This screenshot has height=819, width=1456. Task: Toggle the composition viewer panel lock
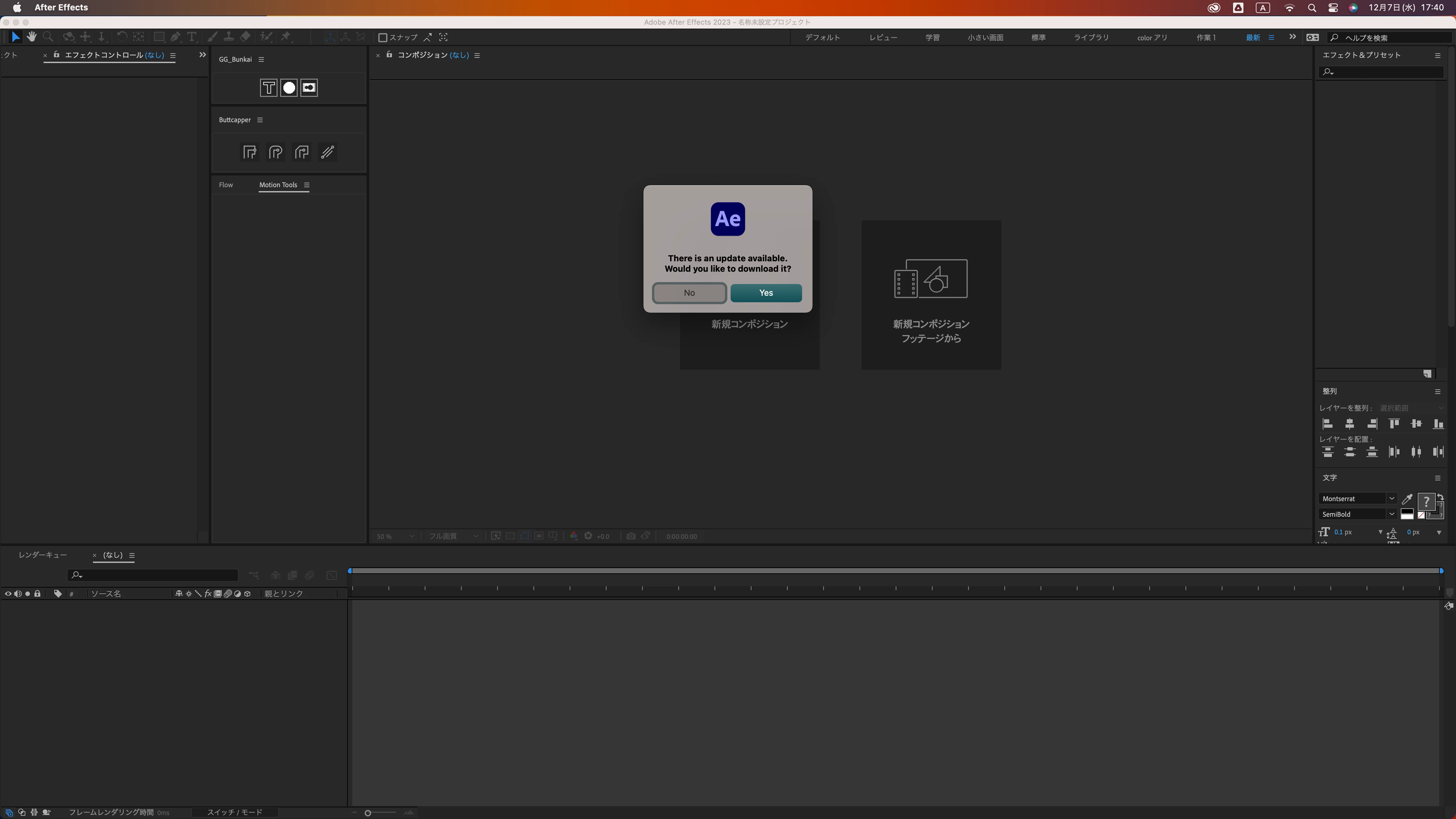(x=389, y=55)
